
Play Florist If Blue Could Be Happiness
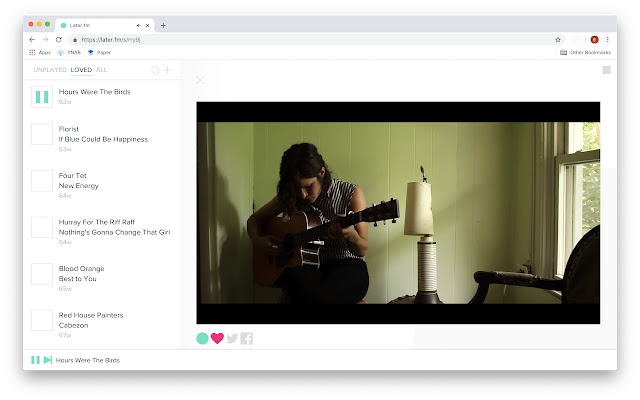[x=42, y=134]
